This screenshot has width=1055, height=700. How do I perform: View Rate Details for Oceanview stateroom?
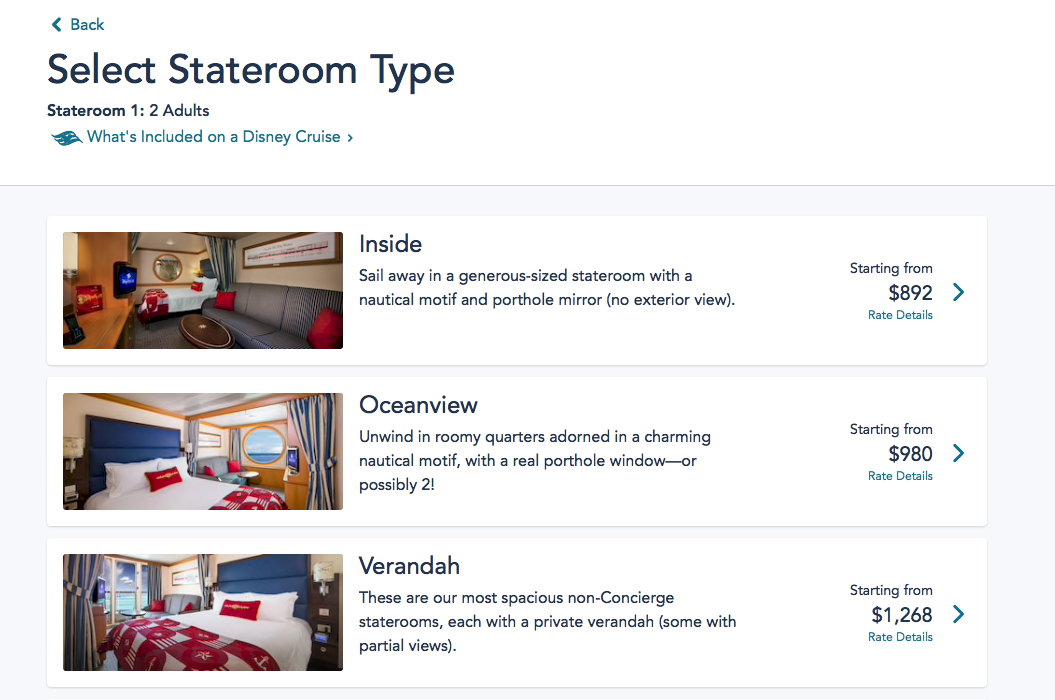click(x=900, y=476)
